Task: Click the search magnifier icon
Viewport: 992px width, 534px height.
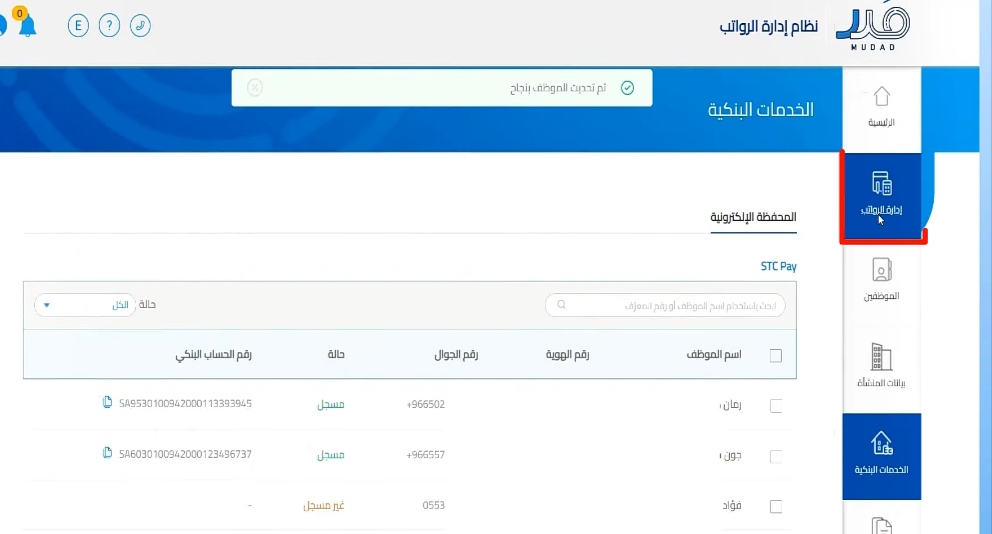Action: tap(561, 305)
